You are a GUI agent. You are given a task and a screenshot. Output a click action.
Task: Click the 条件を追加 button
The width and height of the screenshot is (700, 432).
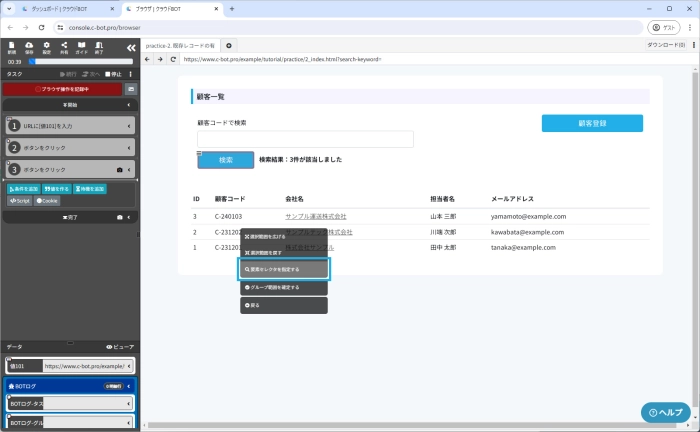(x=24, y=188)
